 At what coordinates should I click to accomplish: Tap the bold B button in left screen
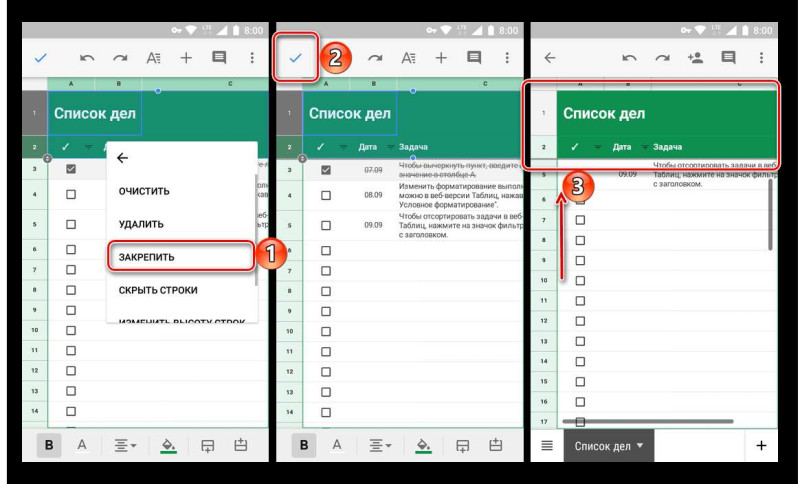[x=49, y=445]
